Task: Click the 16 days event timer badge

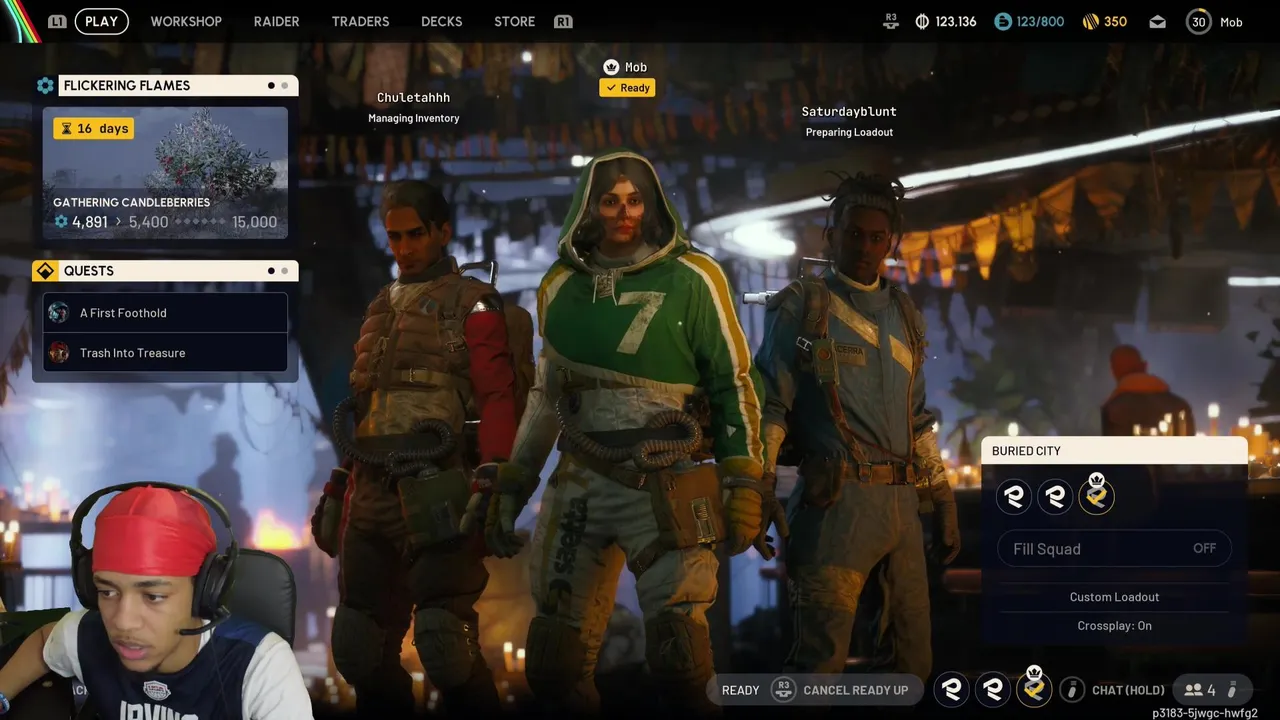Action: 93,128
